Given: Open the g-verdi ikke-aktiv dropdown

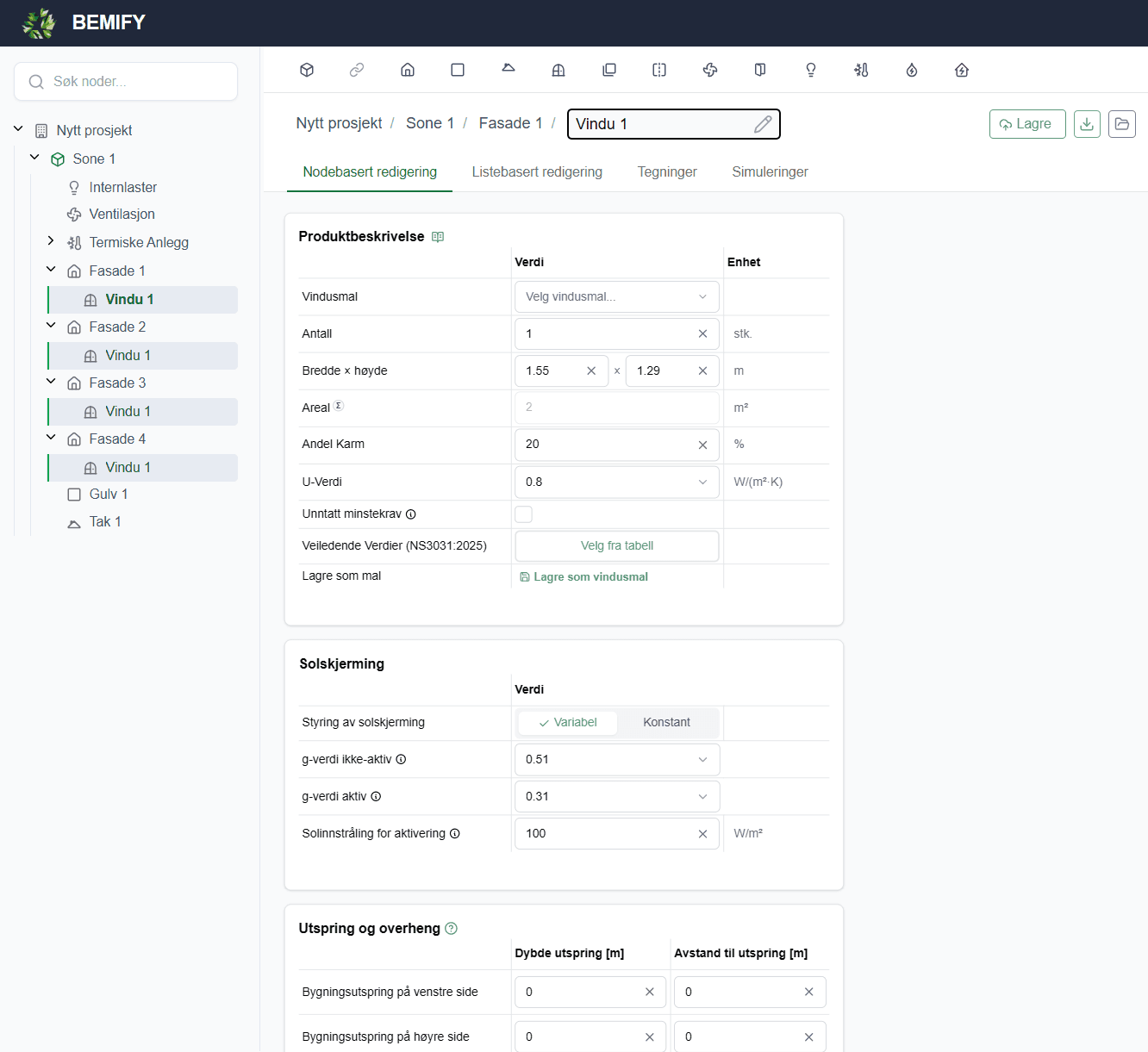Looking at the screenshot, I should pyautogui.click(x=617, y=760).
